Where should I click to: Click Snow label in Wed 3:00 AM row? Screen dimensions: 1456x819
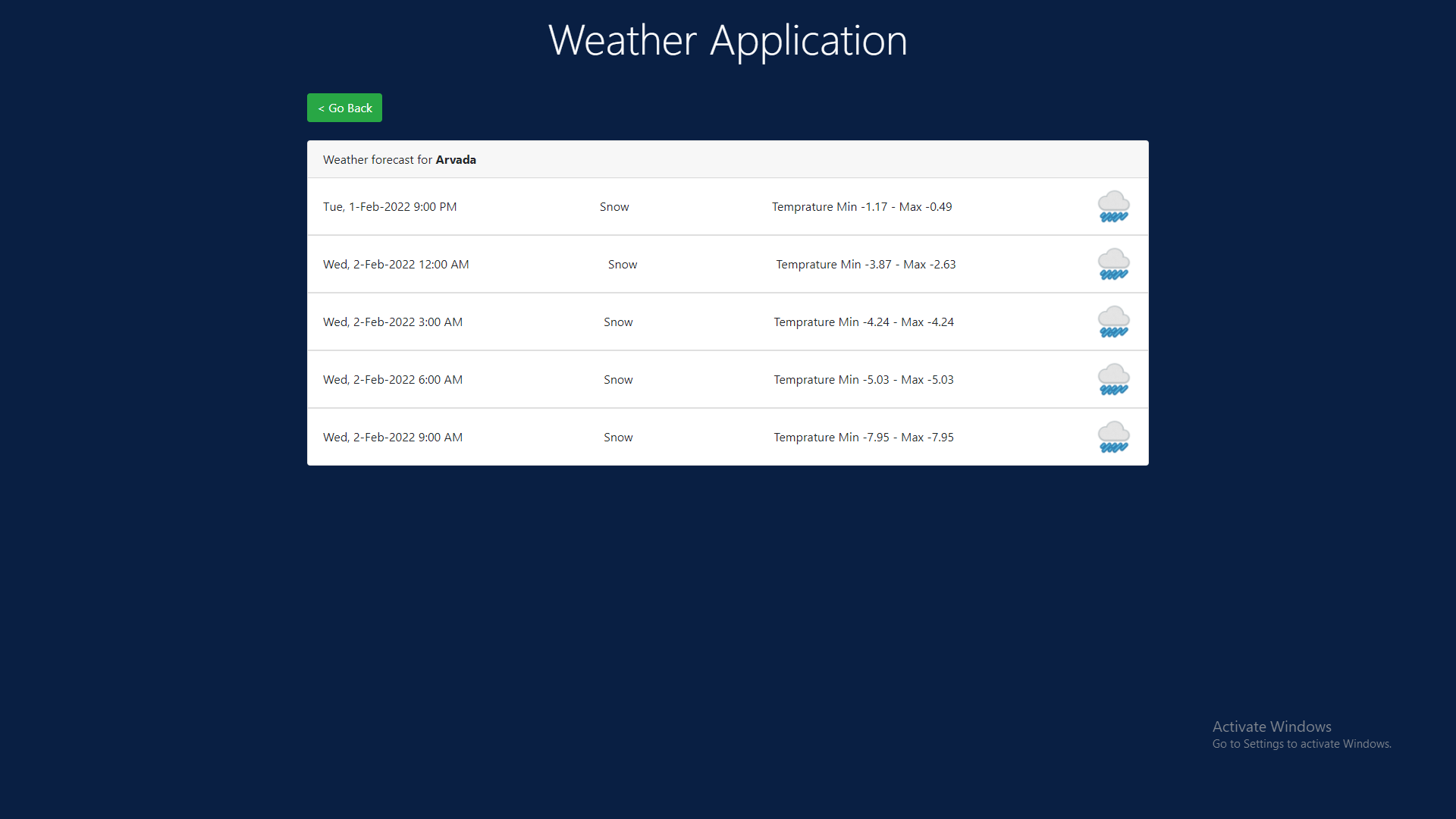point(618,322)
